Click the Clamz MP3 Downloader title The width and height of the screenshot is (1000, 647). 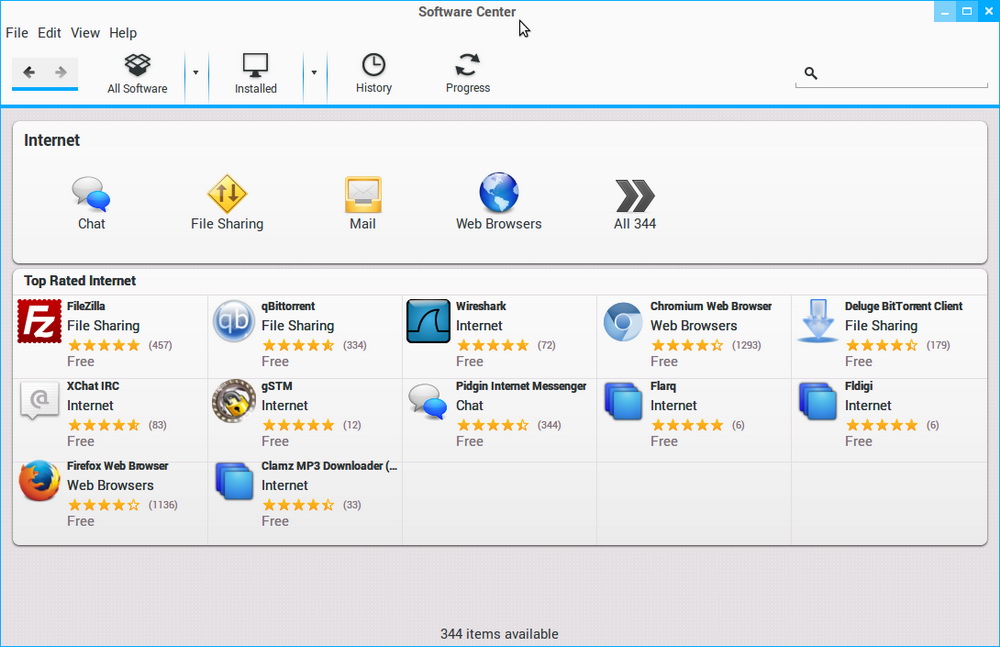(329, 466)
